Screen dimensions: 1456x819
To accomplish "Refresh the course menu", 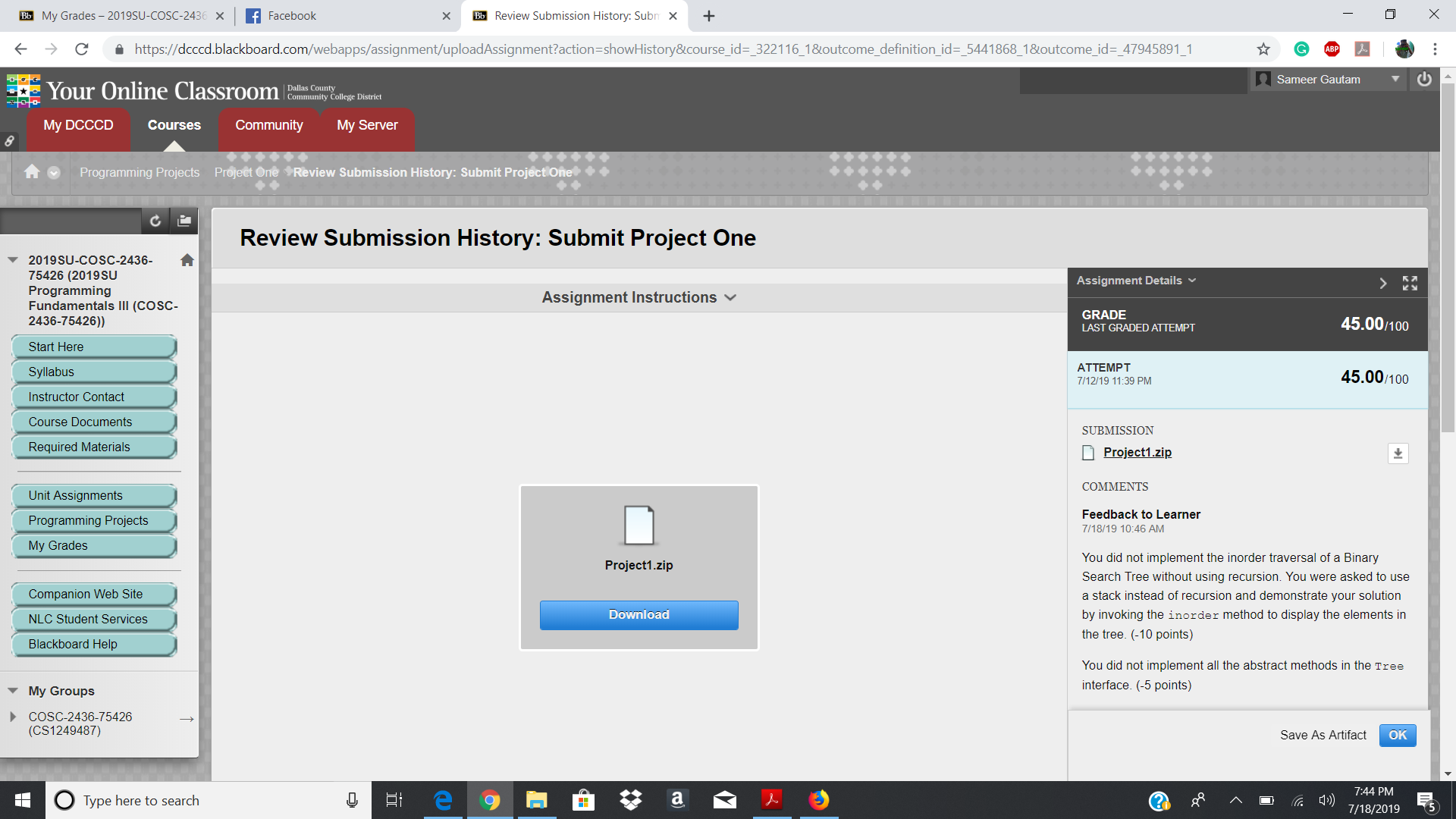I will tap(155, 221).
